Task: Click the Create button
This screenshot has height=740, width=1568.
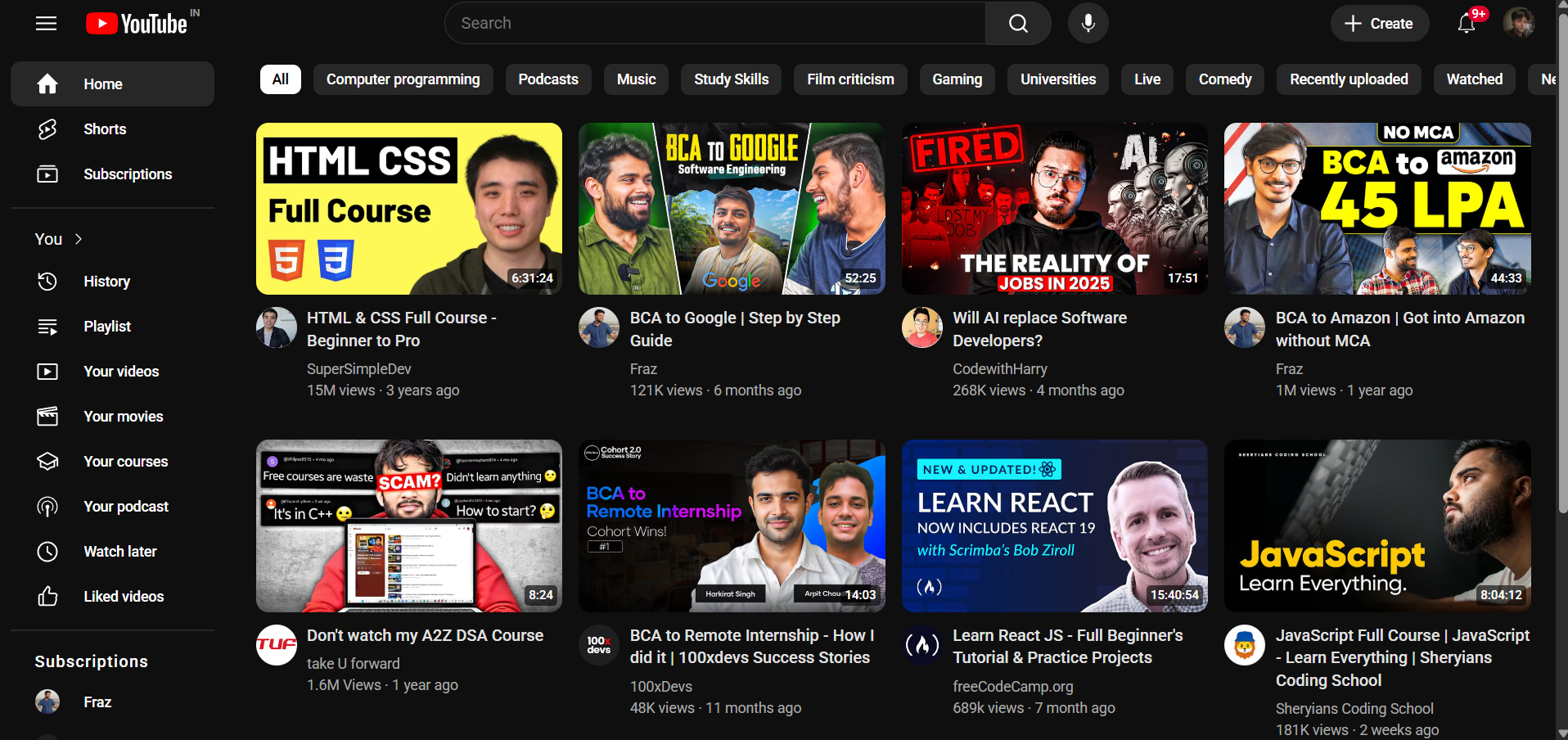Action: click(1379, 23)
